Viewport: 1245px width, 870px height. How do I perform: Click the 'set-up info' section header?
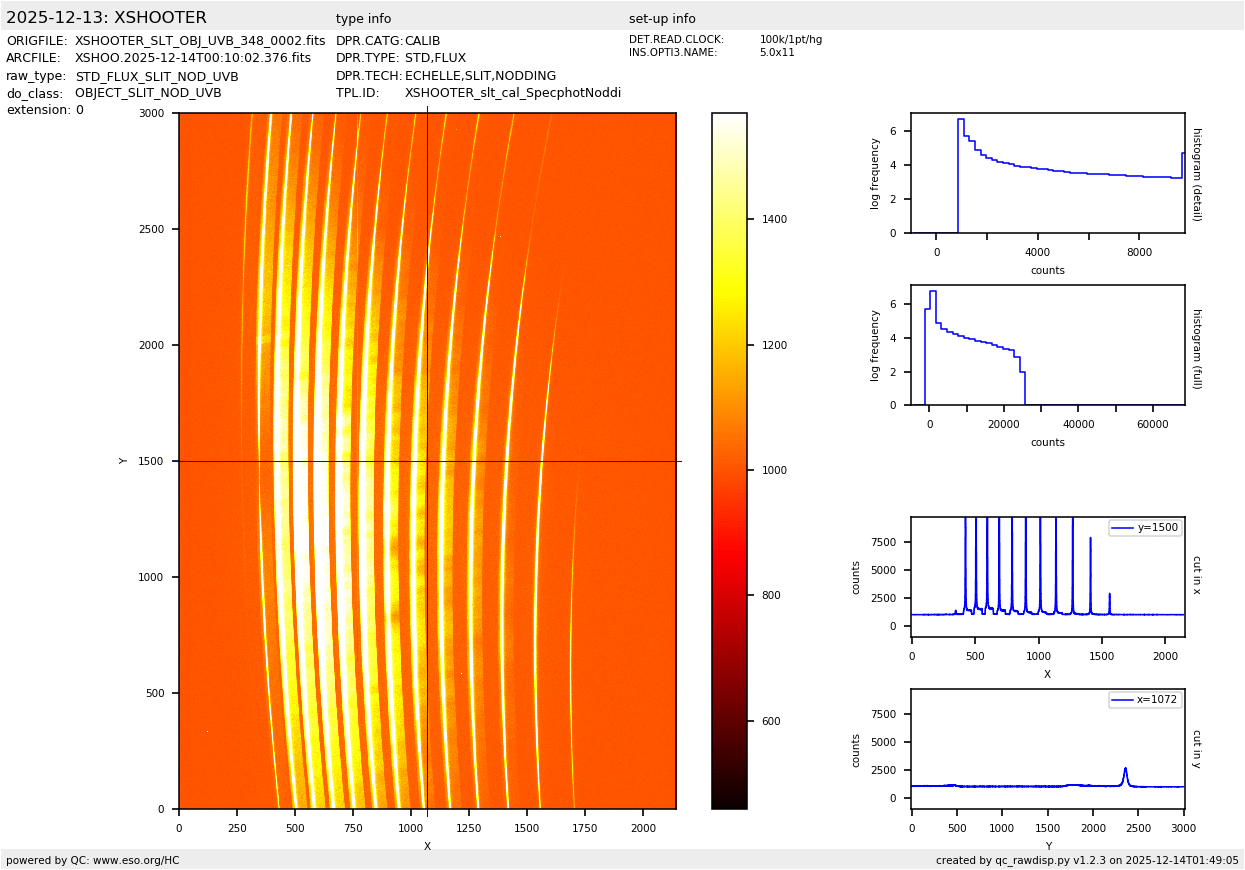click(x=662, y=19)
